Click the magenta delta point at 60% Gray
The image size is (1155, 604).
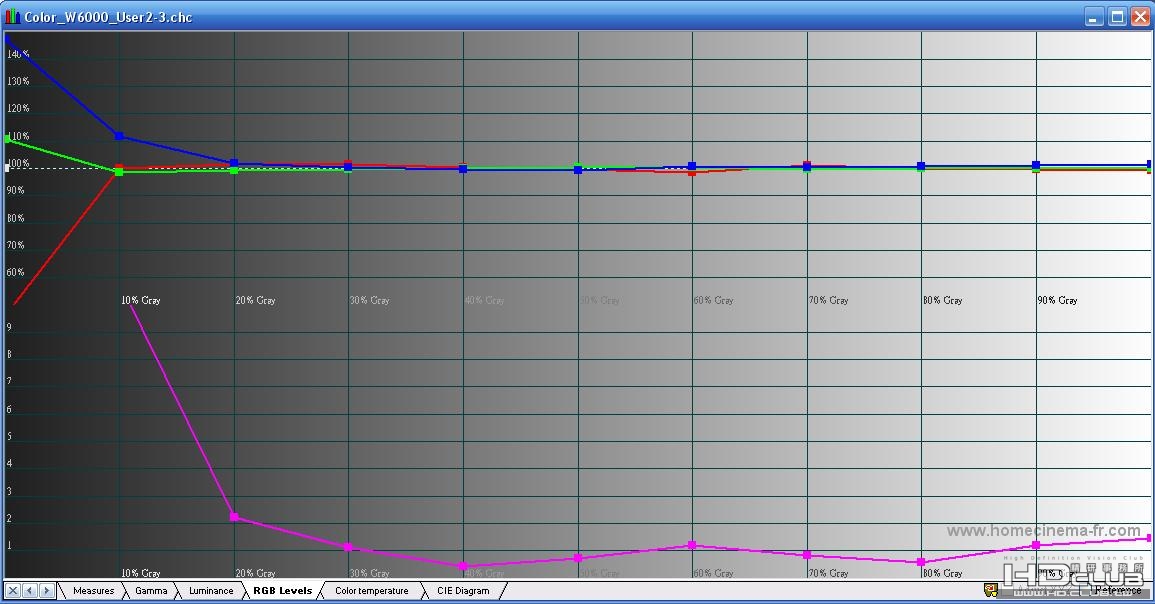click(x=692, y=545)
